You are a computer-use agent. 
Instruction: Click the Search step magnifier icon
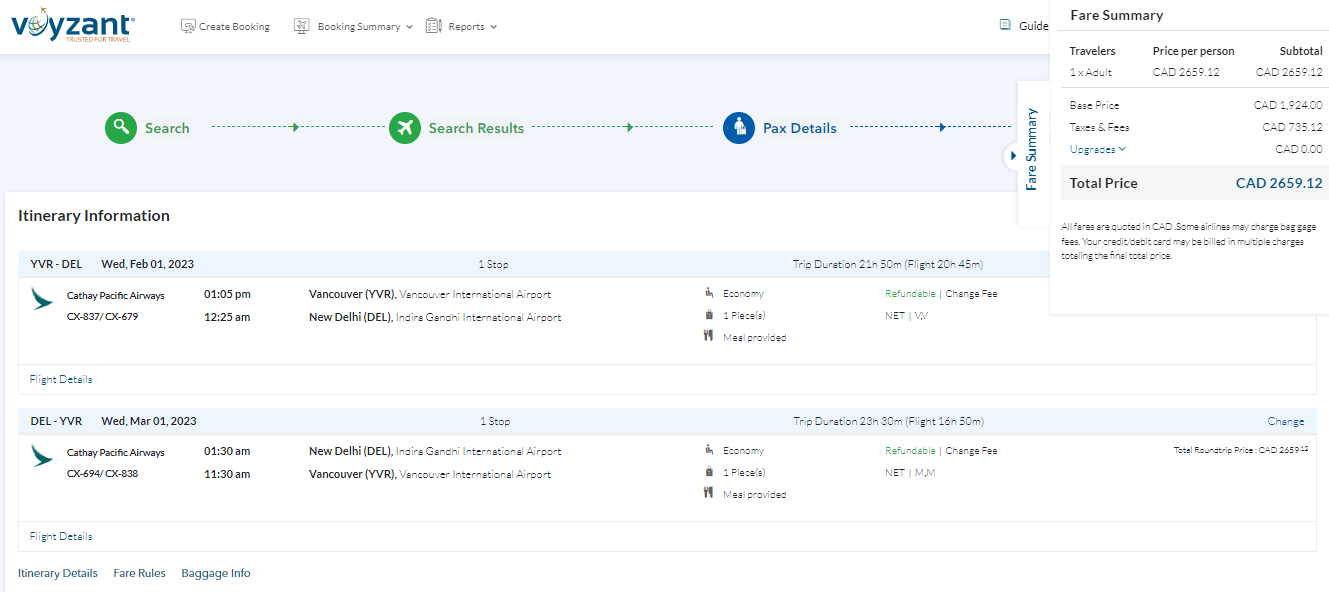coord(121,128)
